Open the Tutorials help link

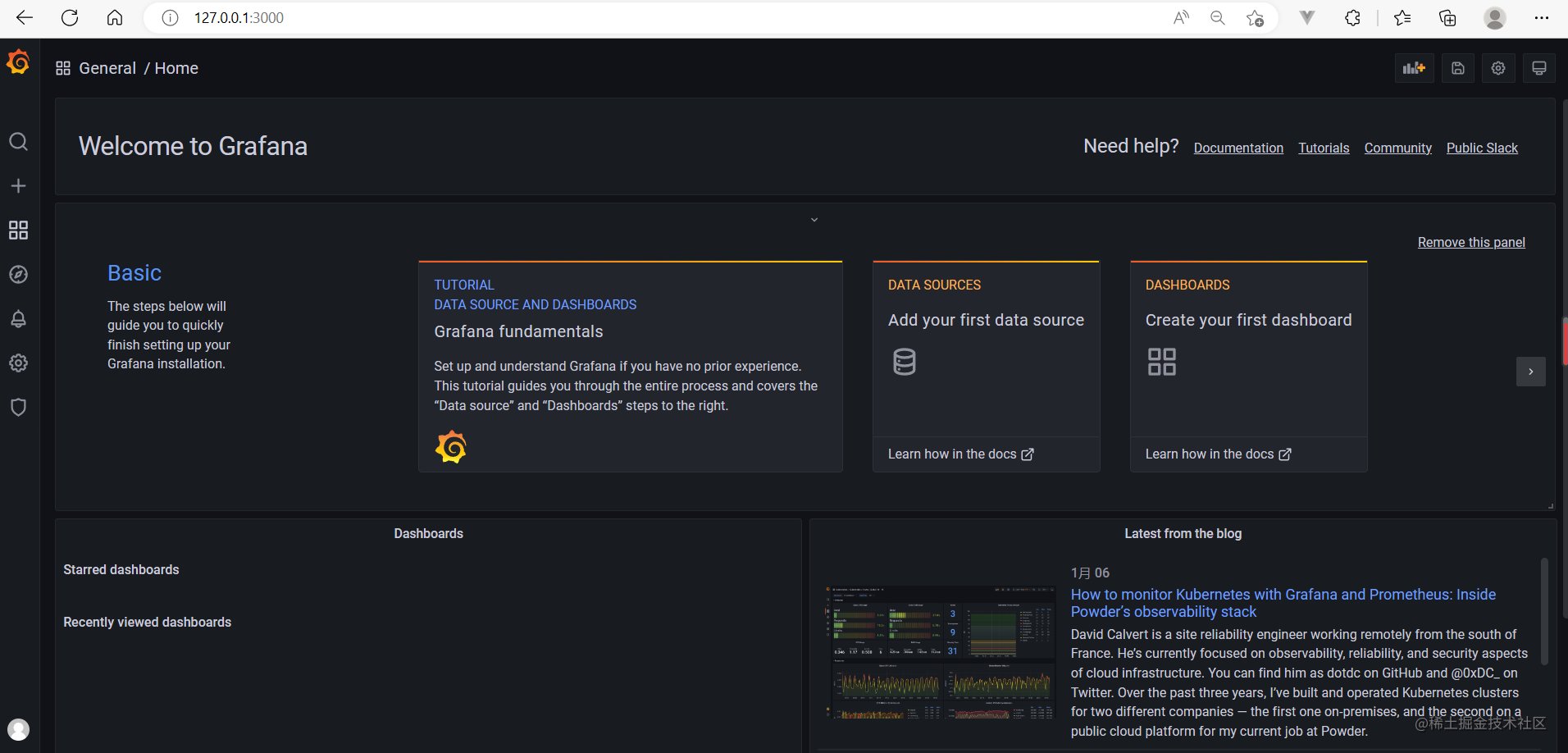[x=1324, y=148]
